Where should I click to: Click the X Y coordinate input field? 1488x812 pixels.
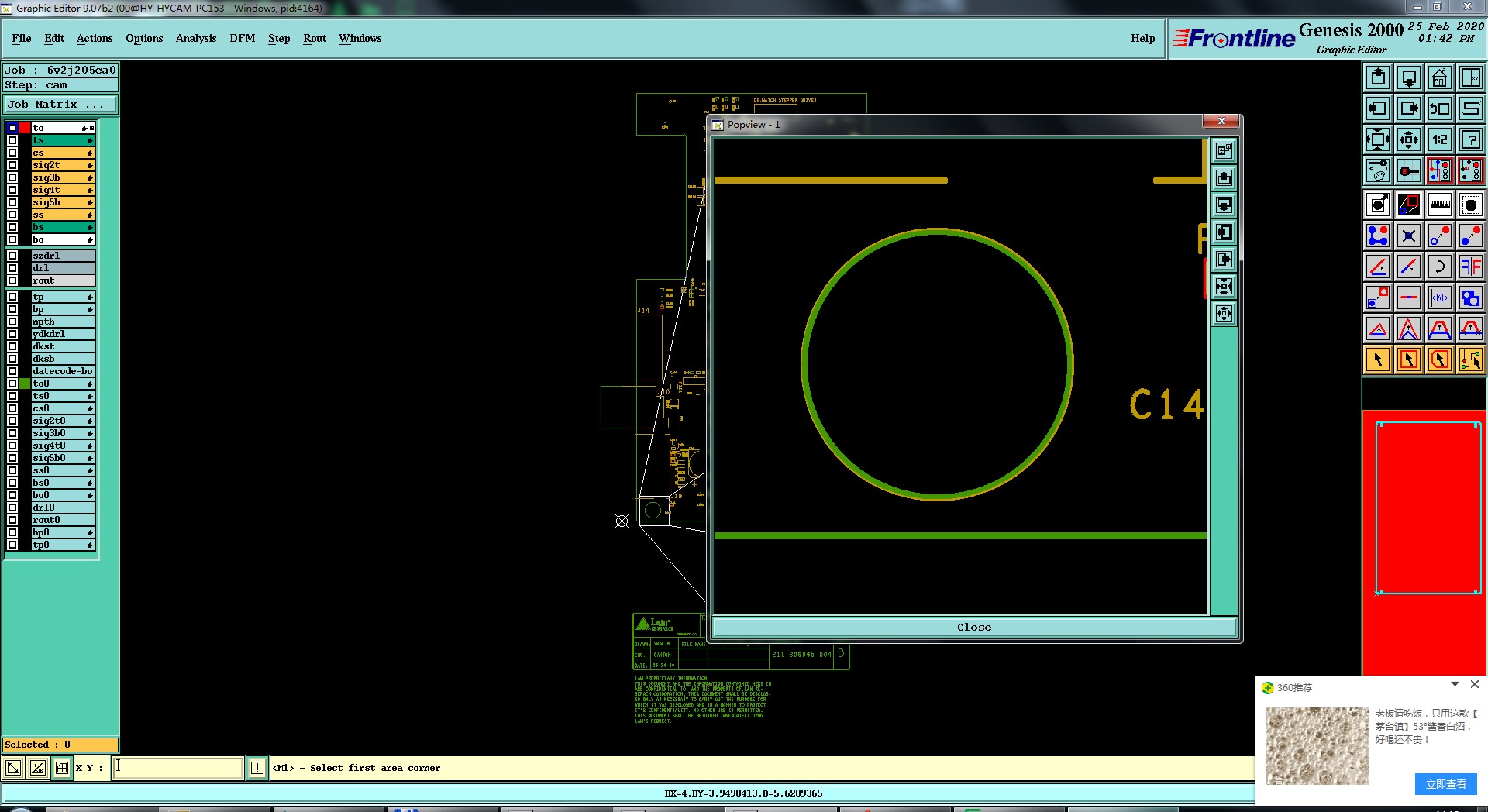click(x=178, y=768)
